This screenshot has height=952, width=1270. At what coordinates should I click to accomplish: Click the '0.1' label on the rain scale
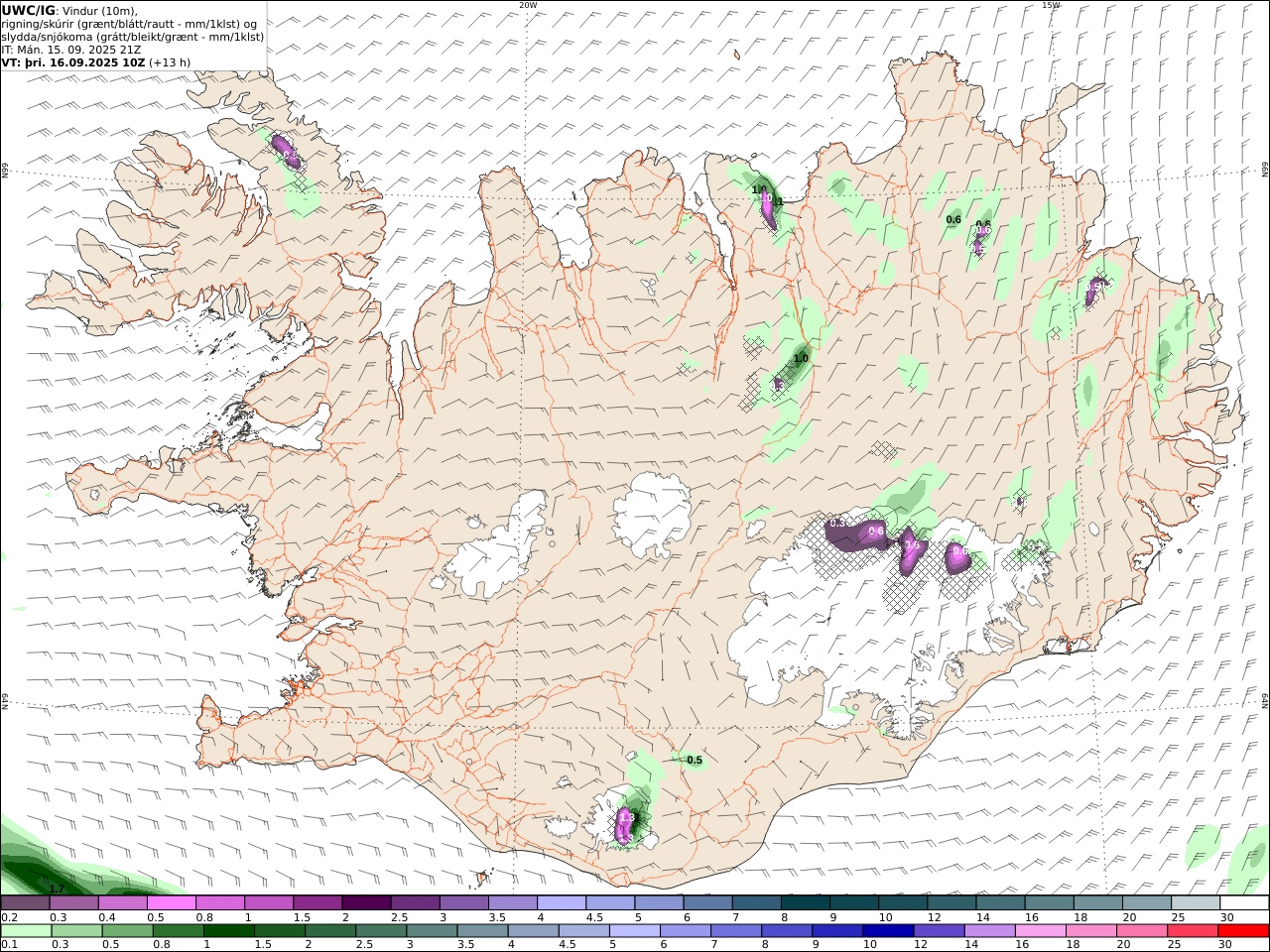pos(9,944)
